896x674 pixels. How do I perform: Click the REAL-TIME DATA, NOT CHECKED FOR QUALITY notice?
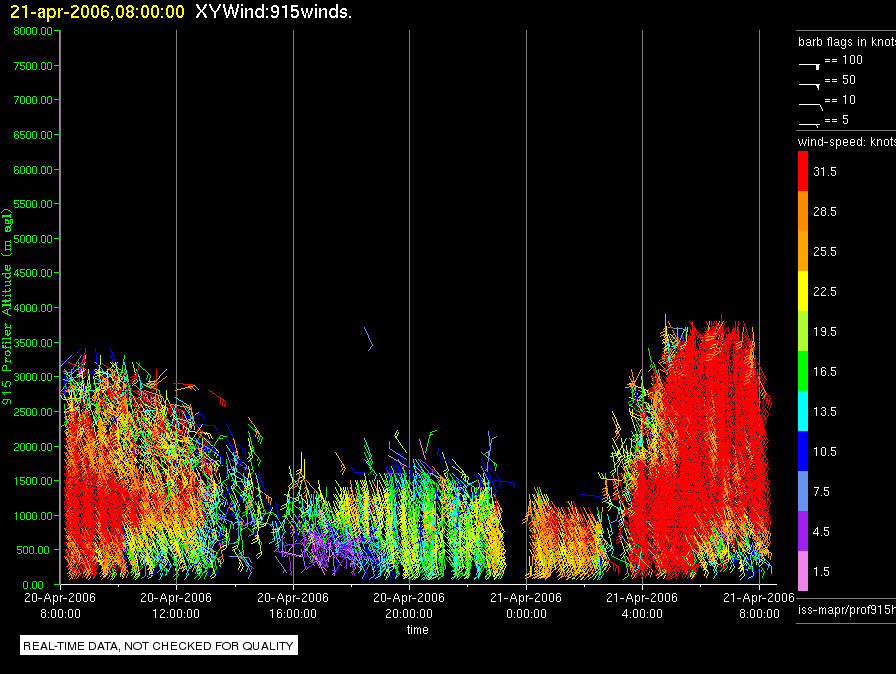(158, 646)
